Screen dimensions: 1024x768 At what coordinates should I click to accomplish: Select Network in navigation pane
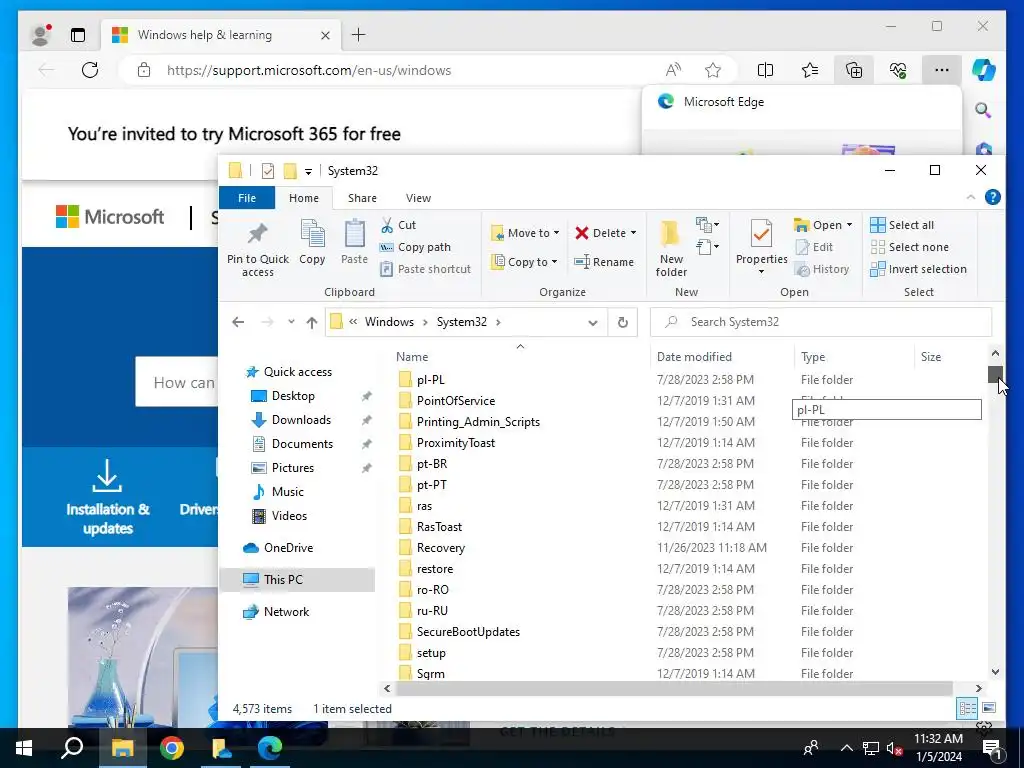click(x=286, y=612)
